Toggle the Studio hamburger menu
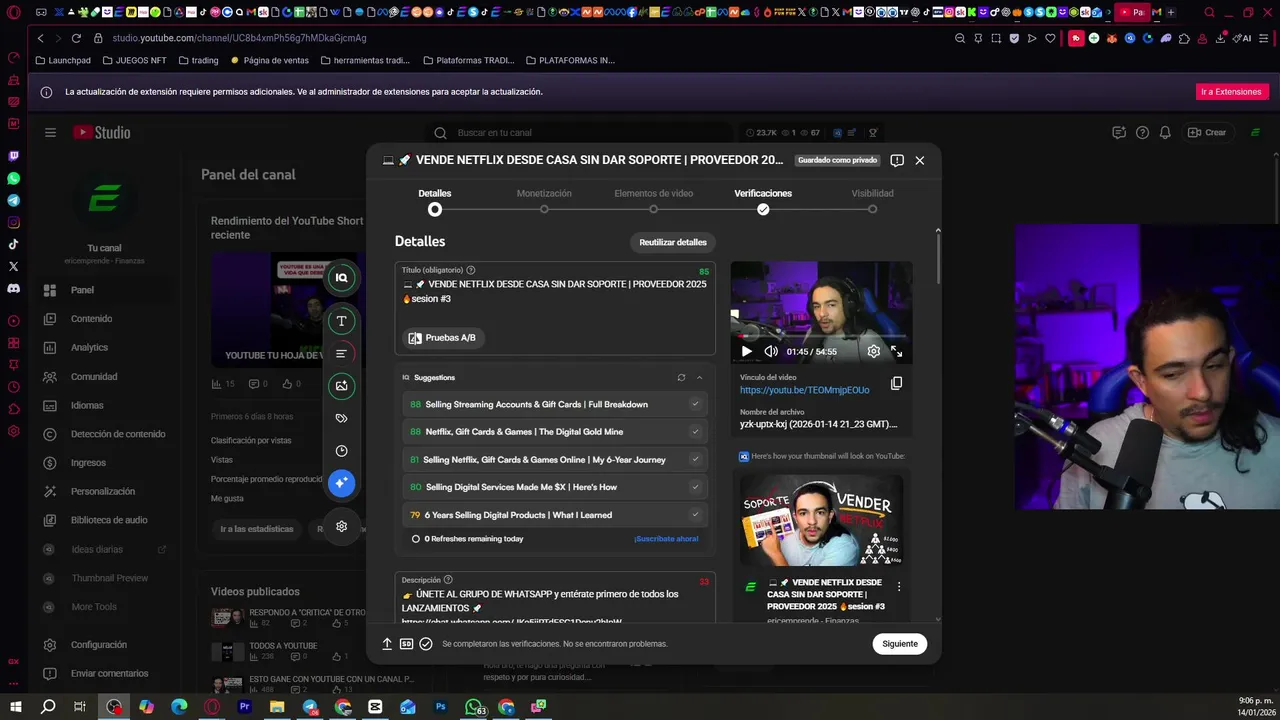 [50, 132]
